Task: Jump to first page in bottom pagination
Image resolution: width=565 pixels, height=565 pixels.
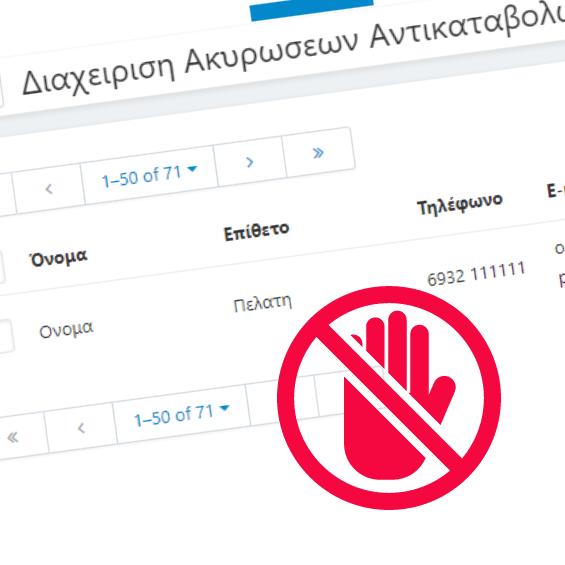Action: 13,437
